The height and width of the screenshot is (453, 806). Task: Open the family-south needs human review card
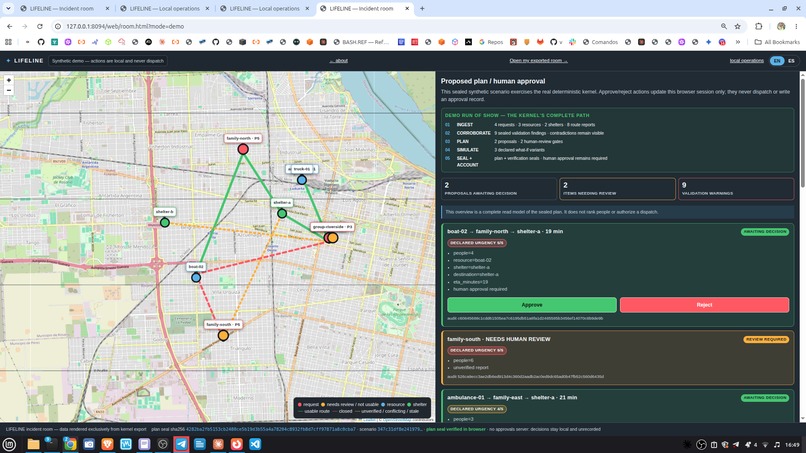coord(618,358)
